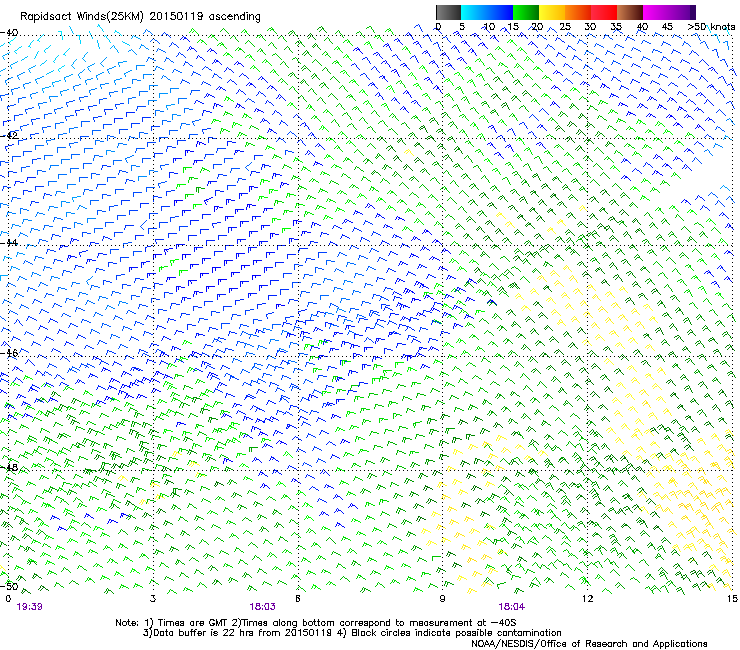Click the -50 latitude axis label
The image size is (740, 650).
(x=9, y=586)
